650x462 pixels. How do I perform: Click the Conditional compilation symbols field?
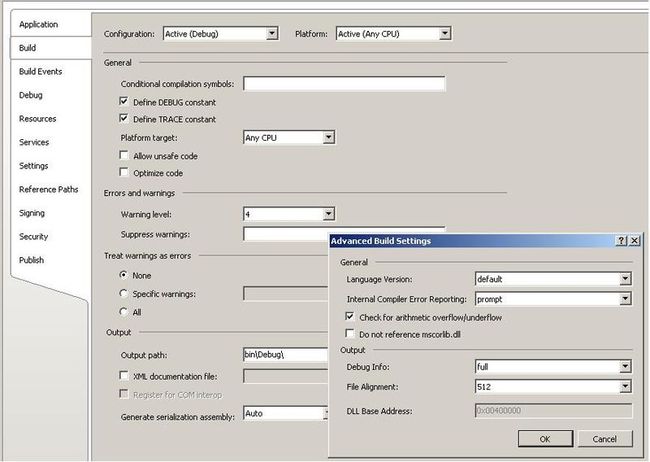pos(344,84)
